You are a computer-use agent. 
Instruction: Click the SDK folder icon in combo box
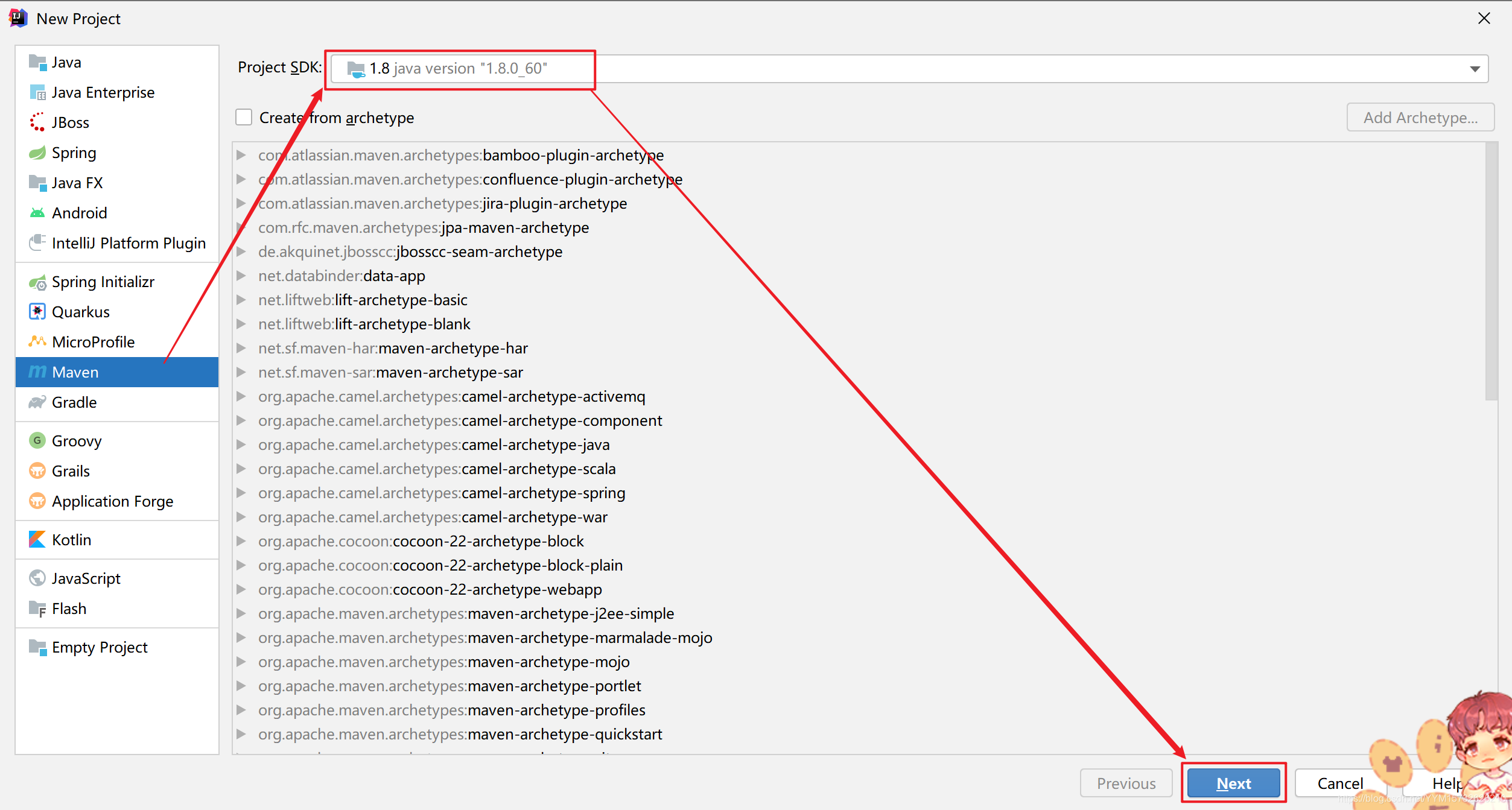point(356,69)
